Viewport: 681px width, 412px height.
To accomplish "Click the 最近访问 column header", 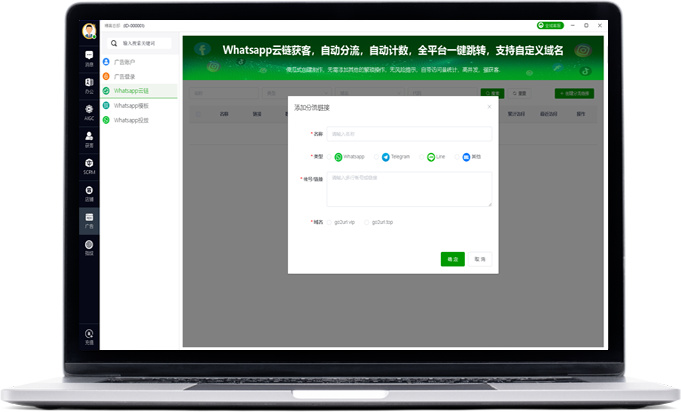I will click(549, 114).
